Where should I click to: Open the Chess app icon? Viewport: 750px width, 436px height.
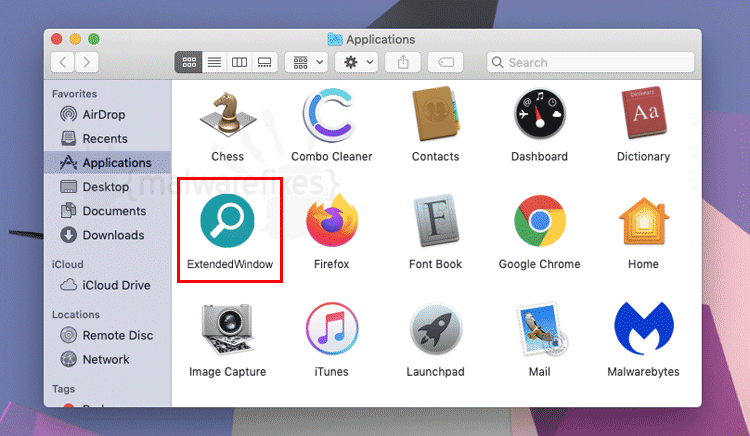[228, 114]
